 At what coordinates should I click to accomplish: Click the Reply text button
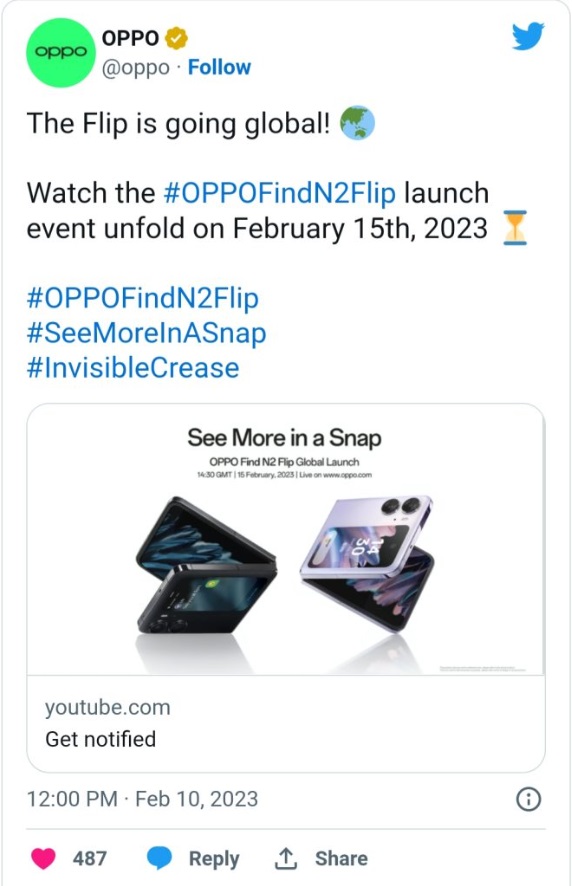[x=214, y=858]
